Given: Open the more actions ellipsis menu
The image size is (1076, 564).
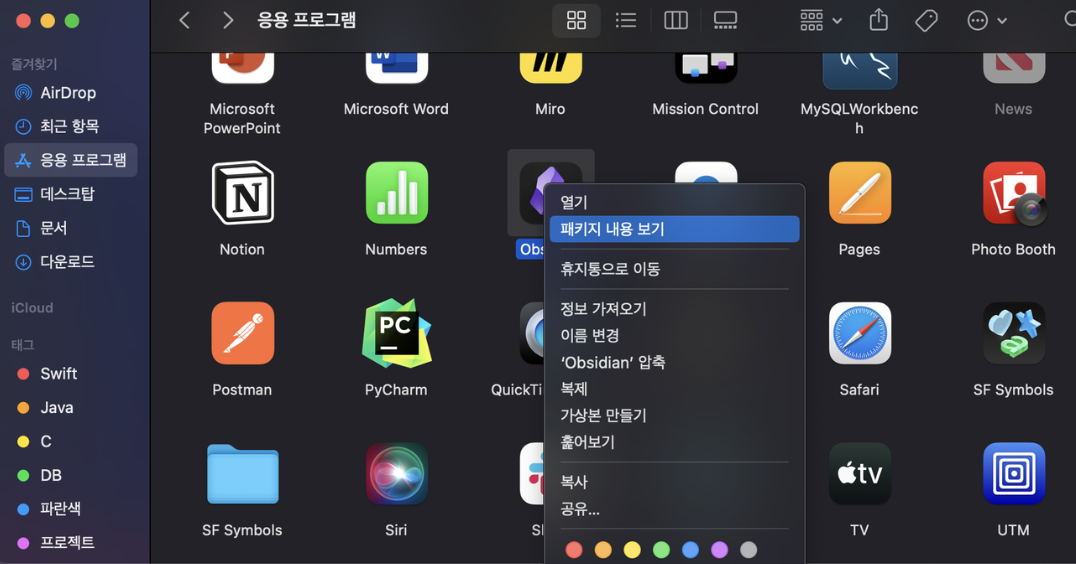Looking at the screenshot, I should tap(987, 21).
